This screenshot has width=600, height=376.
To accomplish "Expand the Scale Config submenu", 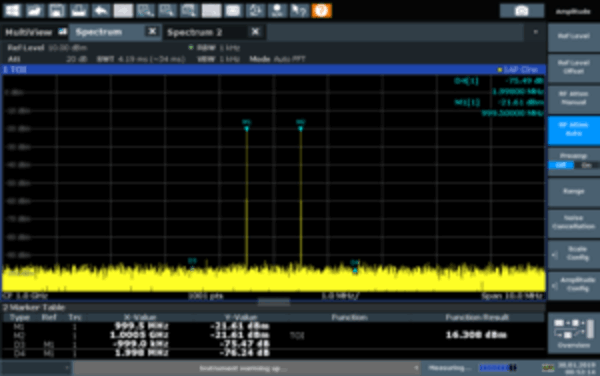I will (574, 254).
